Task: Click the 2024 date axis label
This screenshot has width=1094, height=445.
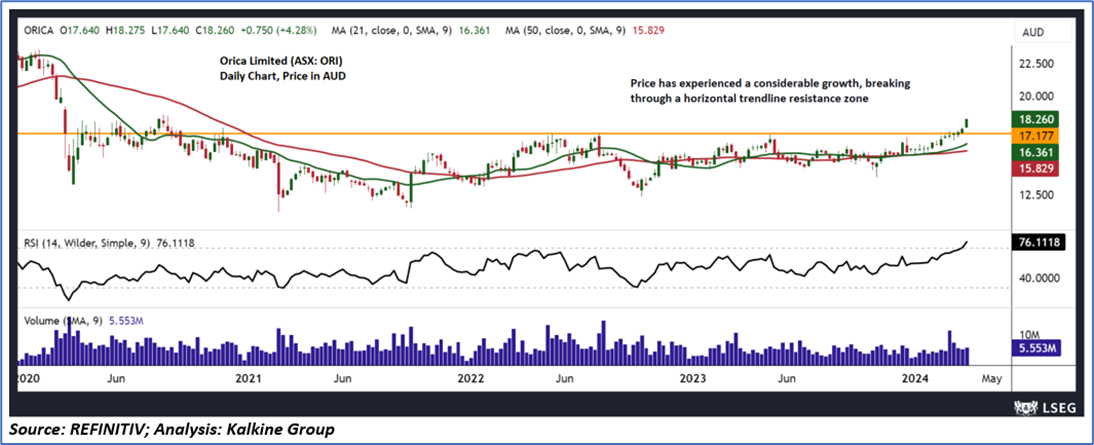Action: tap(913, 378)
